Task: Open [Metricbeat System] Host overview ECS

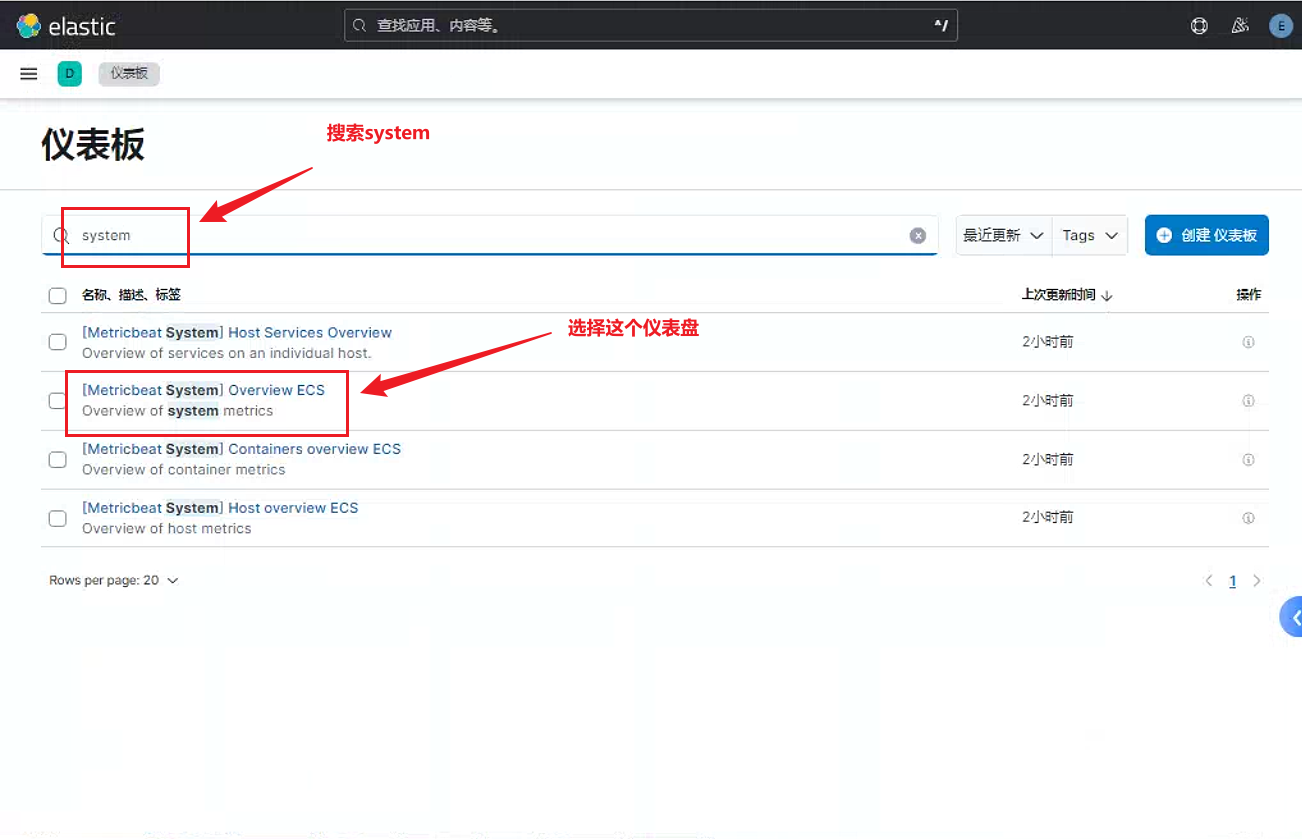Action: (x=220, y=508)
